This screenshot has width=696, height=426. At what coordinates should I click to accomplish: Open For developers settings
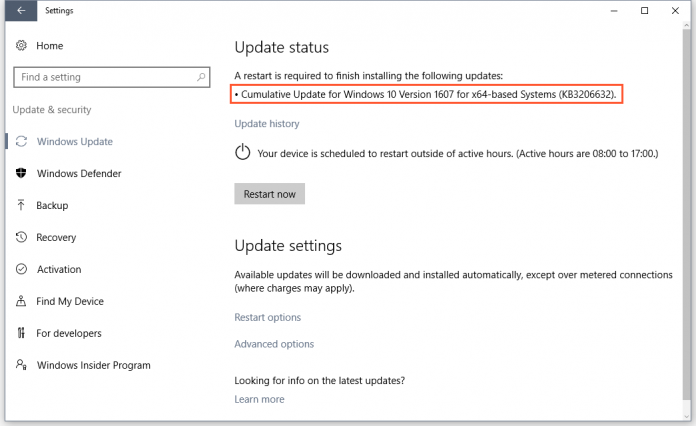click(x=69, y=333)
